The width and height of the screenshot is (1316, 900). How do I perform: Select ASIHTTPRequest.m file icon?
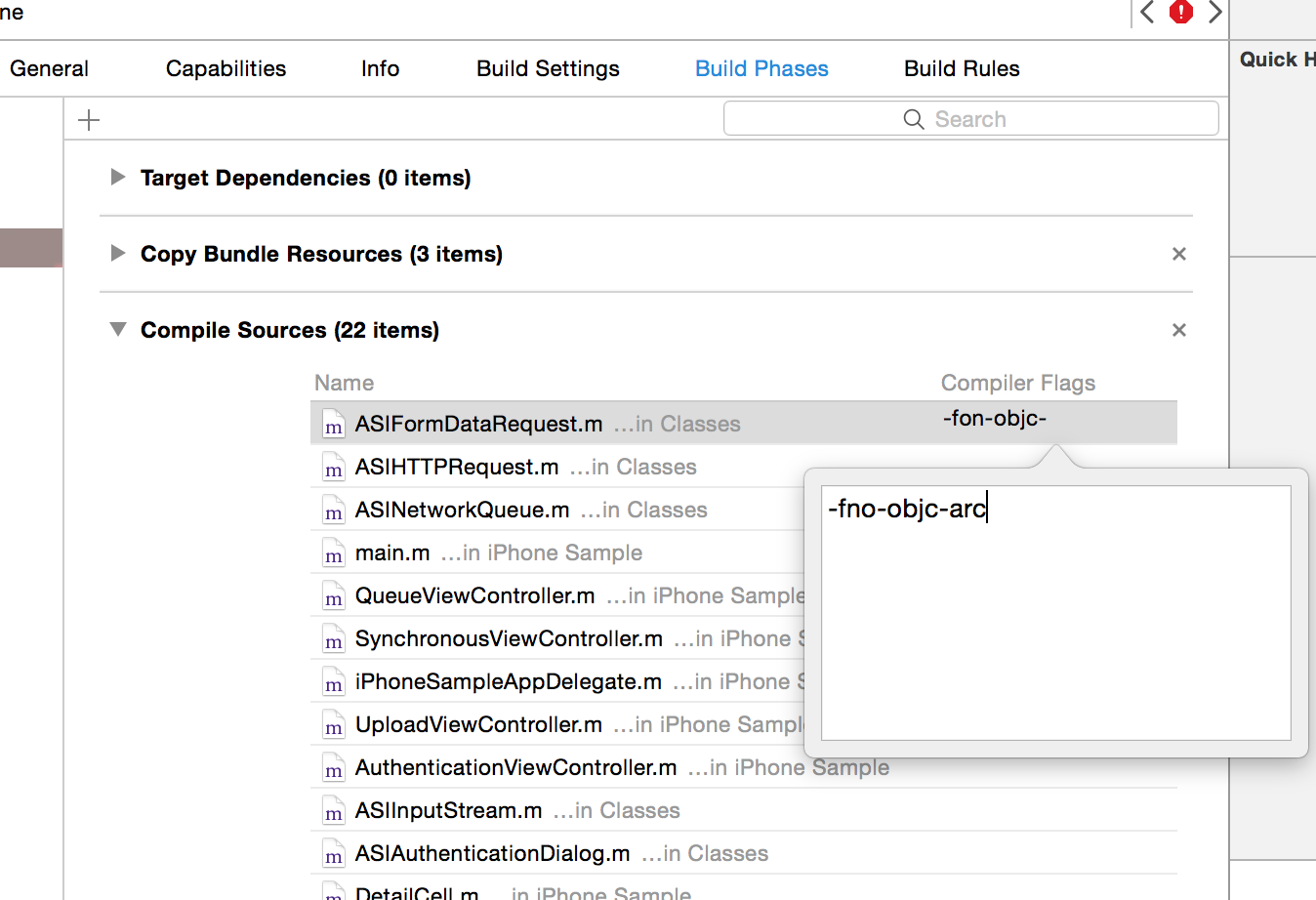point(334,468)
